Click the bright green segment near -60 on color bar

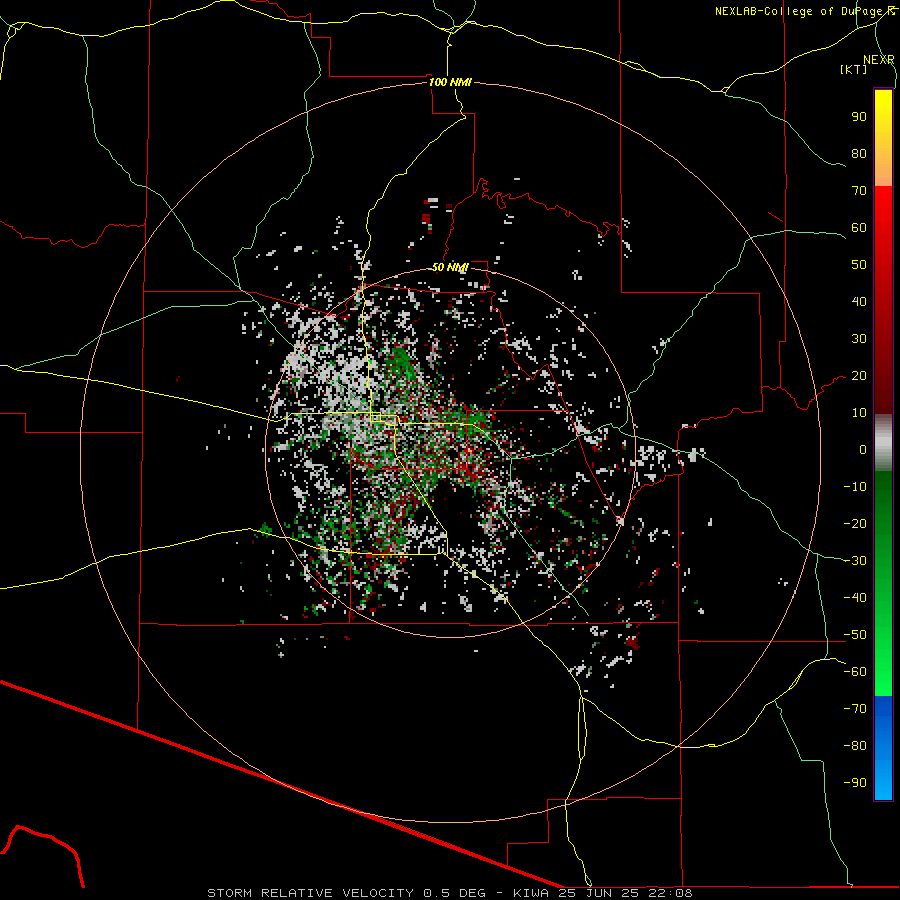(x=883, y=672)
